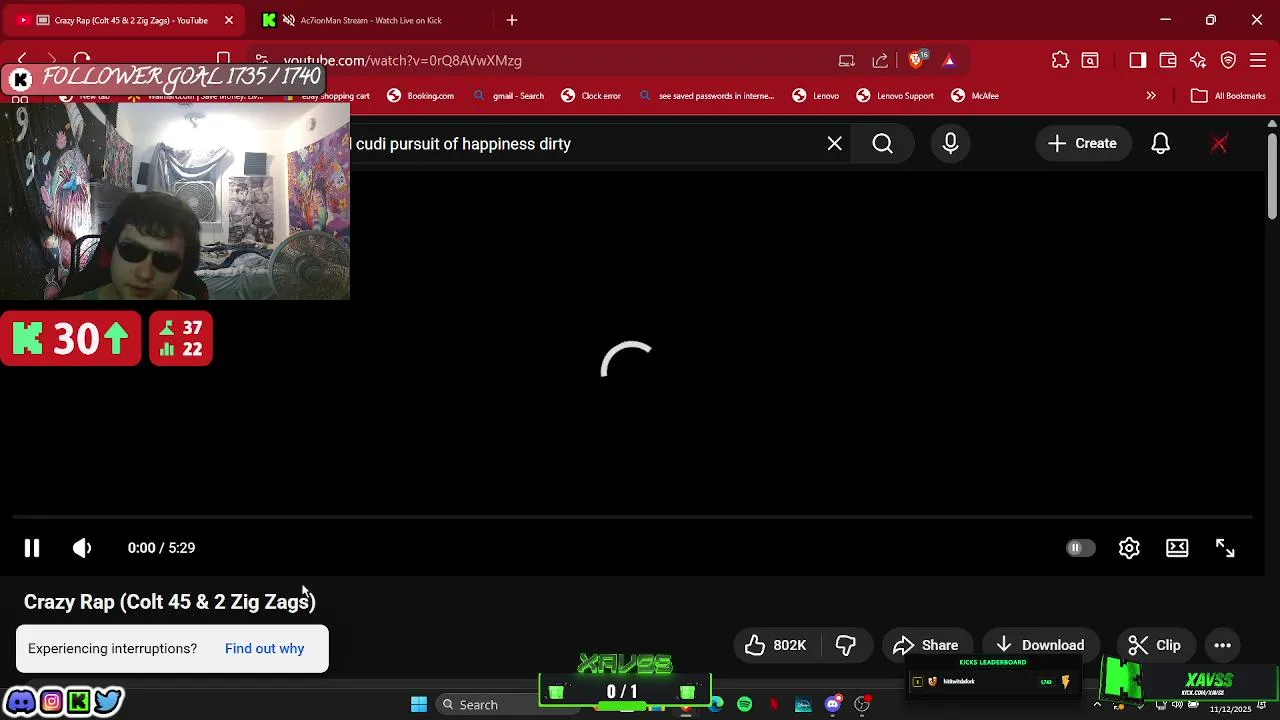Open the YouTube Create menu

click(x=1082, y=143)
